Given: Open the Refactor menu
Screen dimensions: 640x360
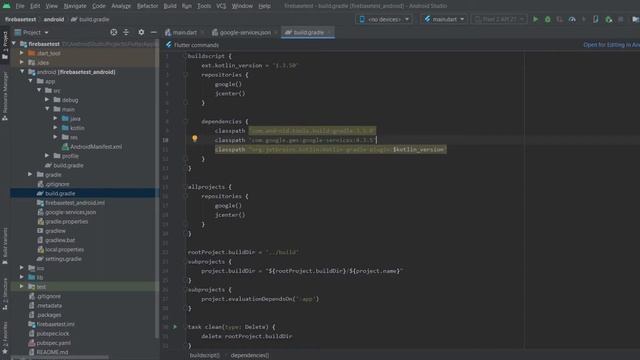Looking at the screenshot, I should (x=147, y=6).
